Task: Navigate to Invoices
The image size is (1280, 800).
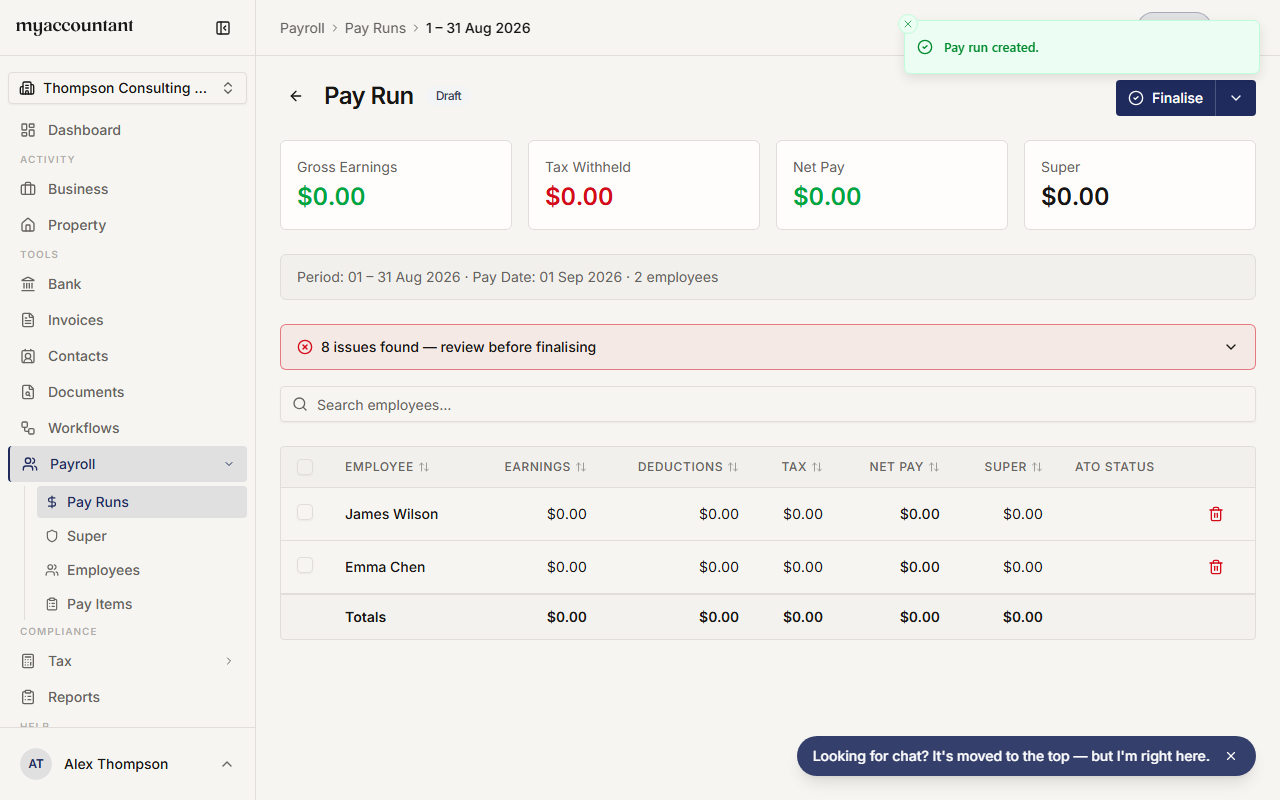Action: pos(127,320)
